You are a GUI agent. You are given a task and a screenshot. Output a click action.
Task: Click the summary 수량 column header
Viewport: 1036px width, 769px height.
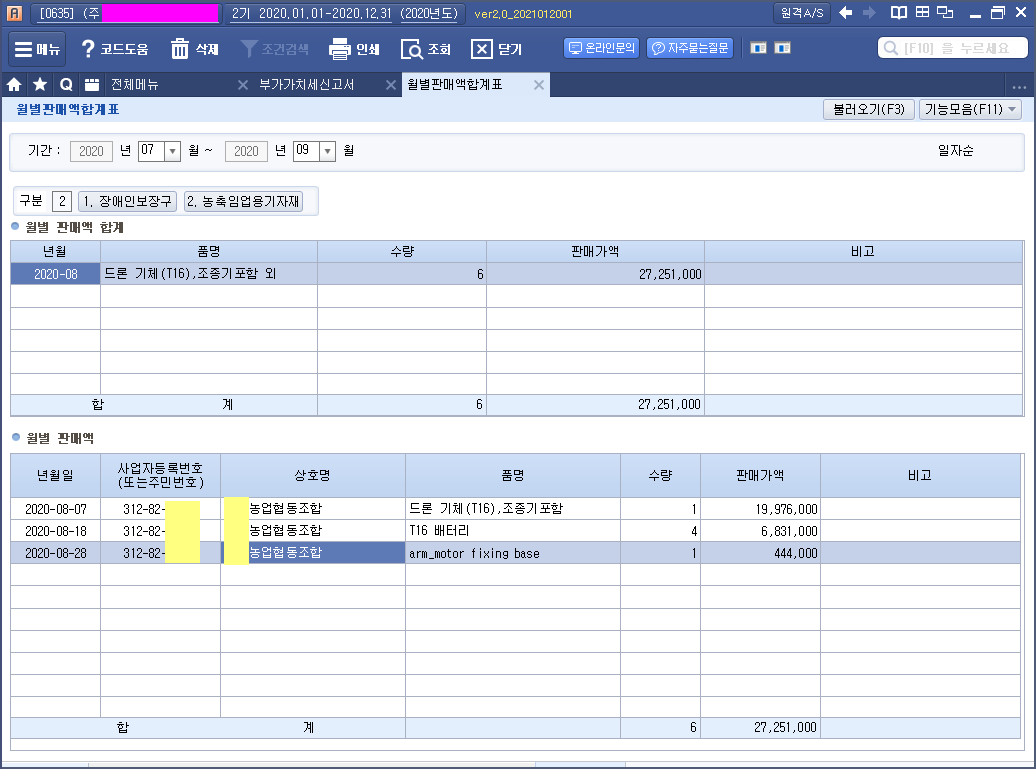(x=402, y=251)
